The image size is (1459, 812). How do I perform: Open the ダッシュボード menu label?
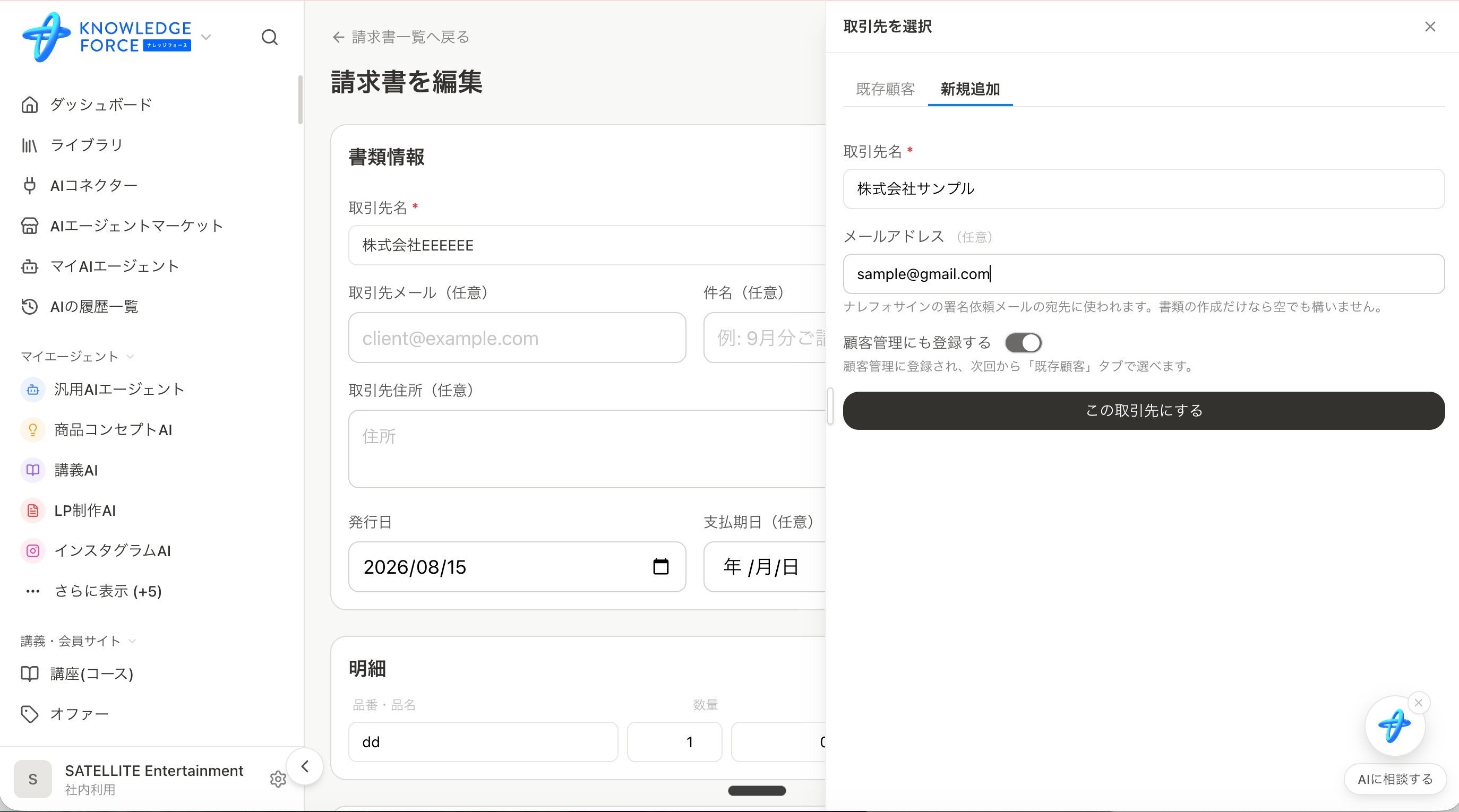pos(101,105)
